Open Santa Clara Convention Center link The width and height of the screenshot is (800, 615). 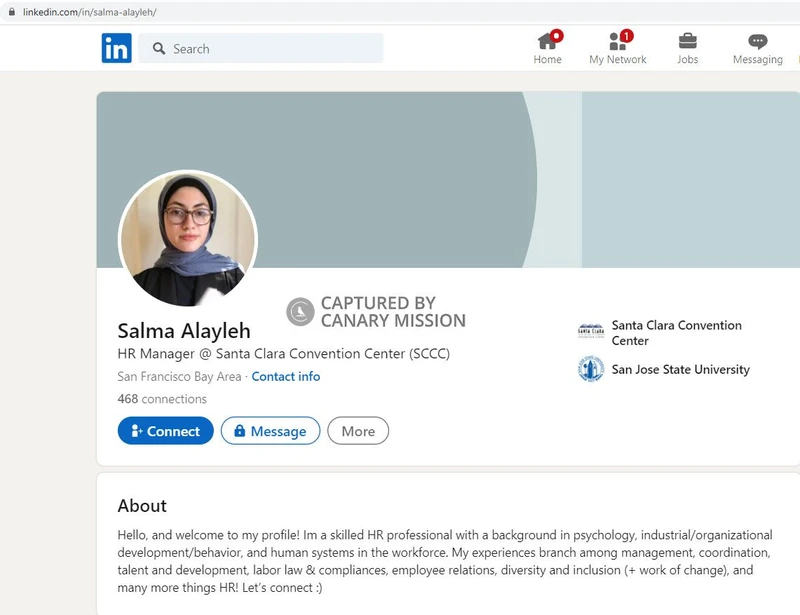[677, 333]
